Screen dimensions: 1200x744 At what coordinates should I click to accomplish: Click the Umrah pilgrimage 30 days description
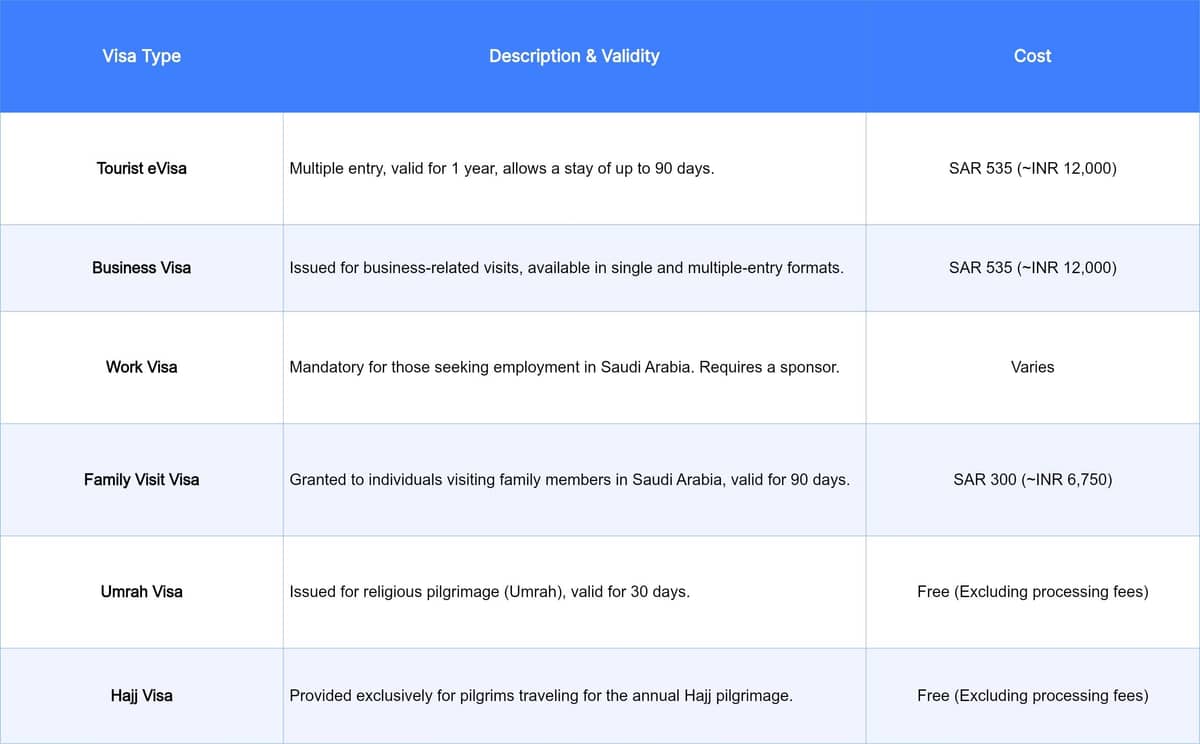pos(489,591)
